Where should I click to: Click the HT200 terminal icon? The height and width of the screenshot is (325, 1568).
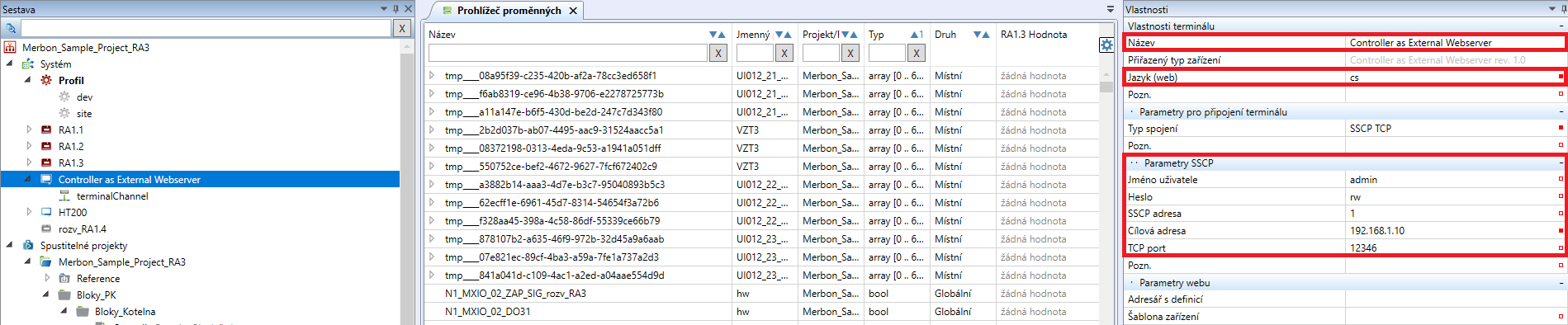click(x=46, y=212)
